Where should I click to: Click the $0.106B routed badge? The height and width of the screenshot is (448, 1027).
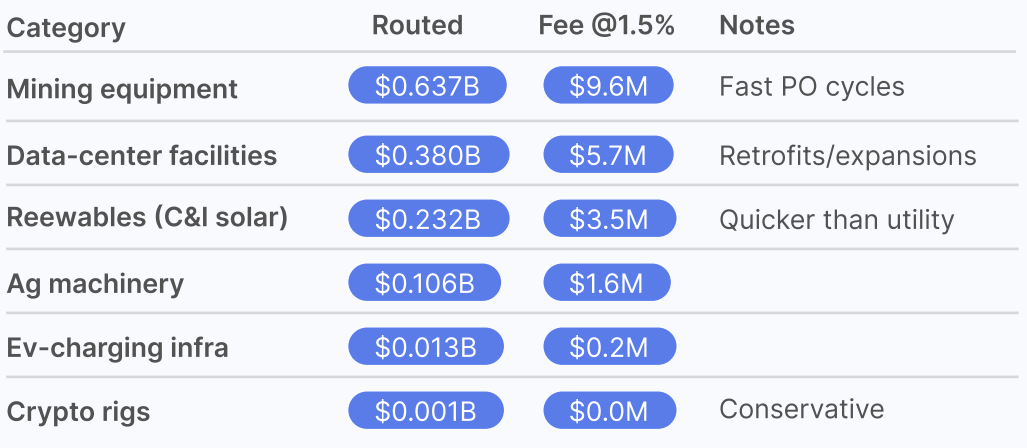point(425,283)
